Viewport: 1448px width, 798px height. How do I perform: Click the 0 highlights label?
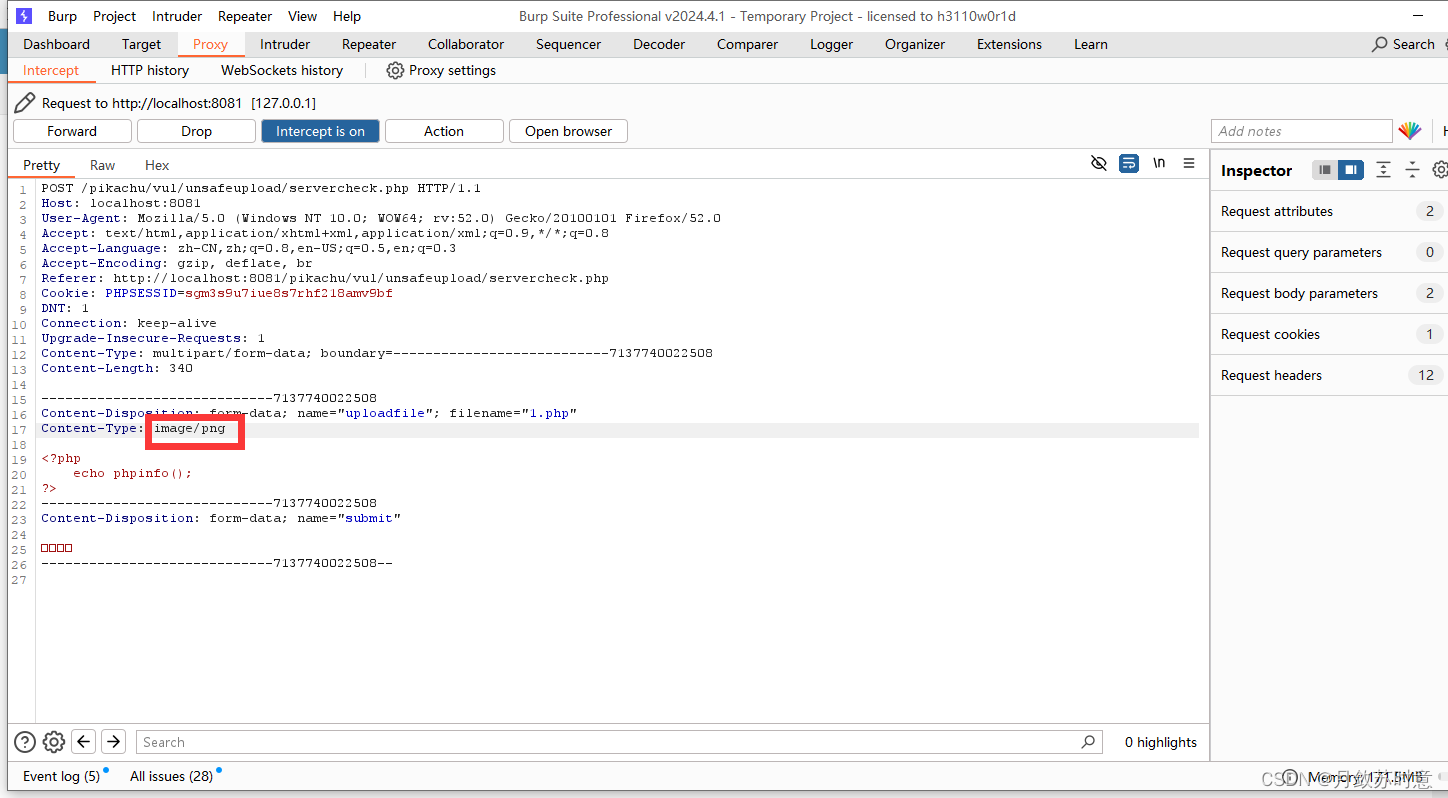coord(1160,742)
